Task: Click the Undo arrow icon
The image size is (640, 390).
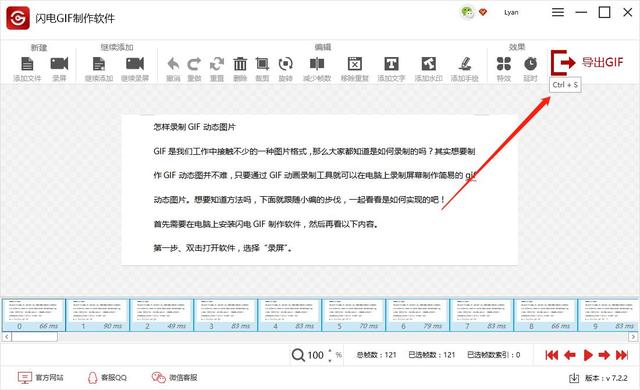Action: pyautogui.click(x=173, y=64)
